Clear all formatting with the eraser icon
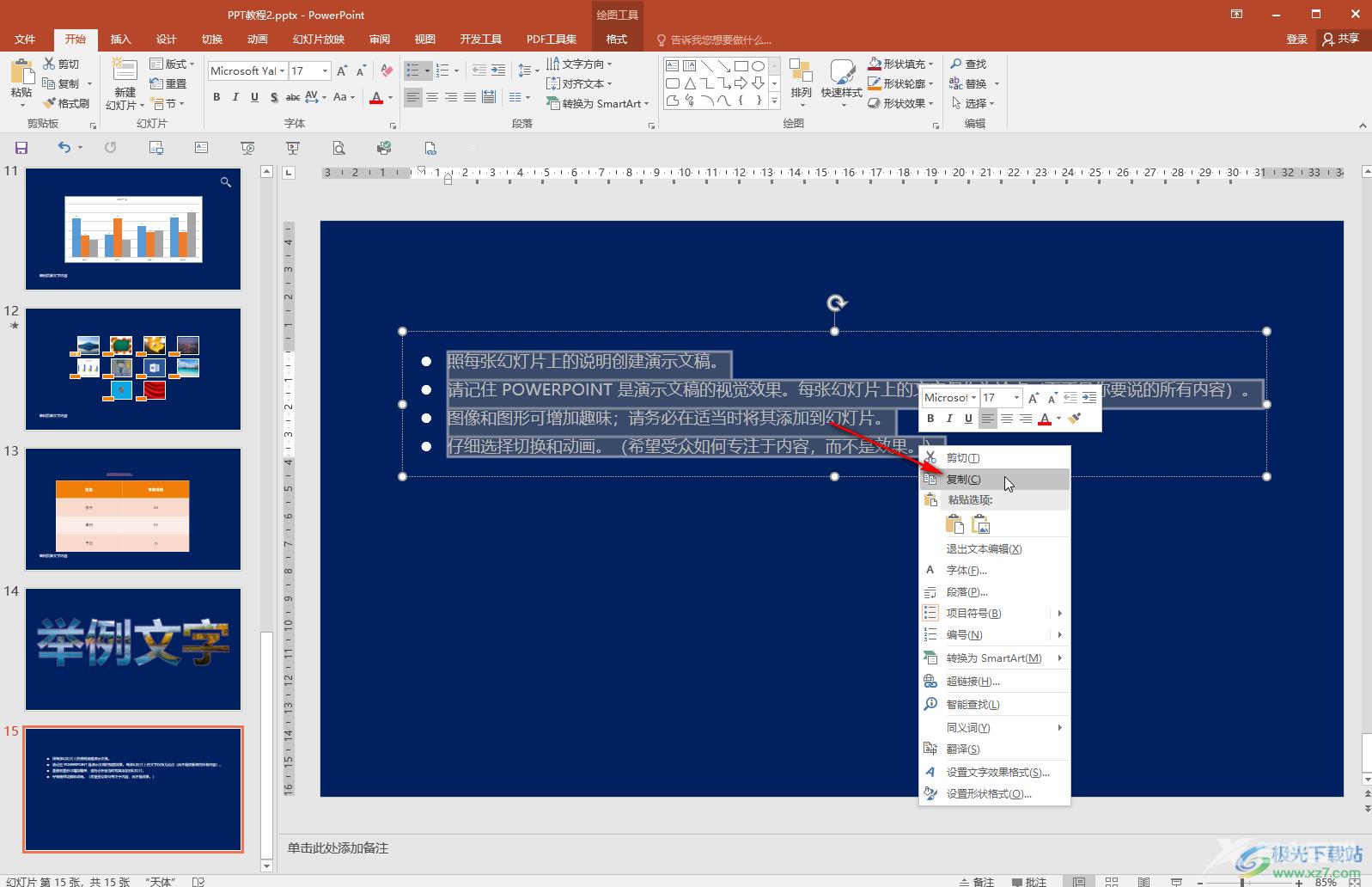 [x=387, y=70]
